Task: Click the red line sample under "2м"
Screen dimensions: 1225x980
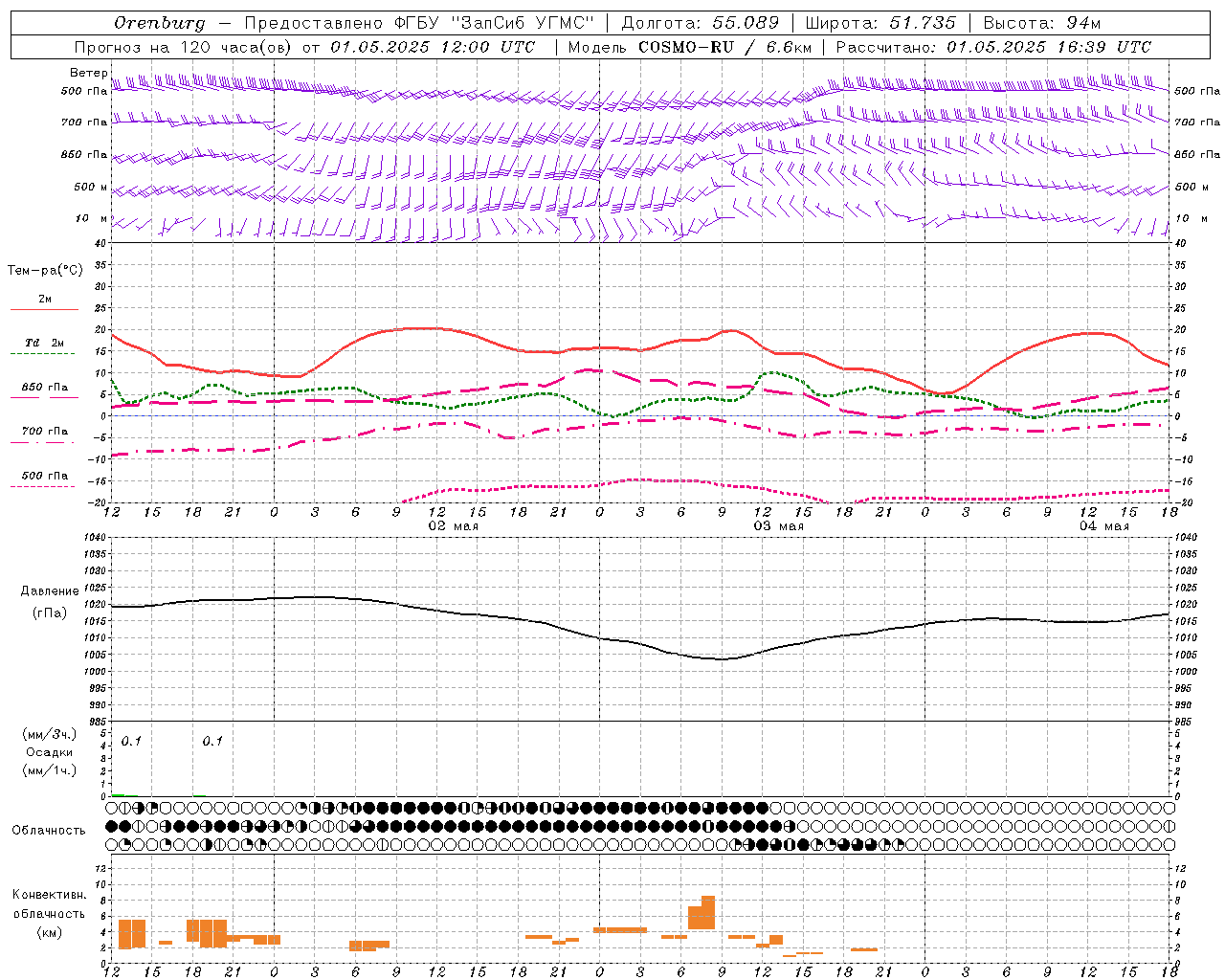Action: (45, 310)
